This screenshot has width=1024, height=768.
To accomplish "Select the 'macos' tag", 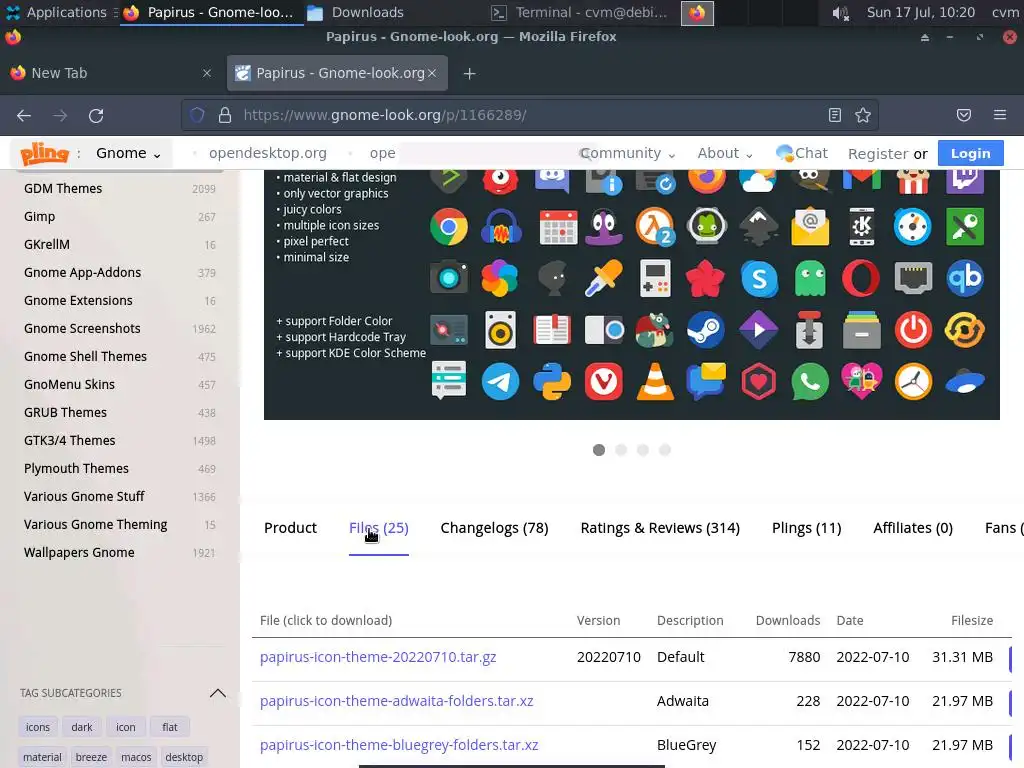I will [x=136, y=757].
